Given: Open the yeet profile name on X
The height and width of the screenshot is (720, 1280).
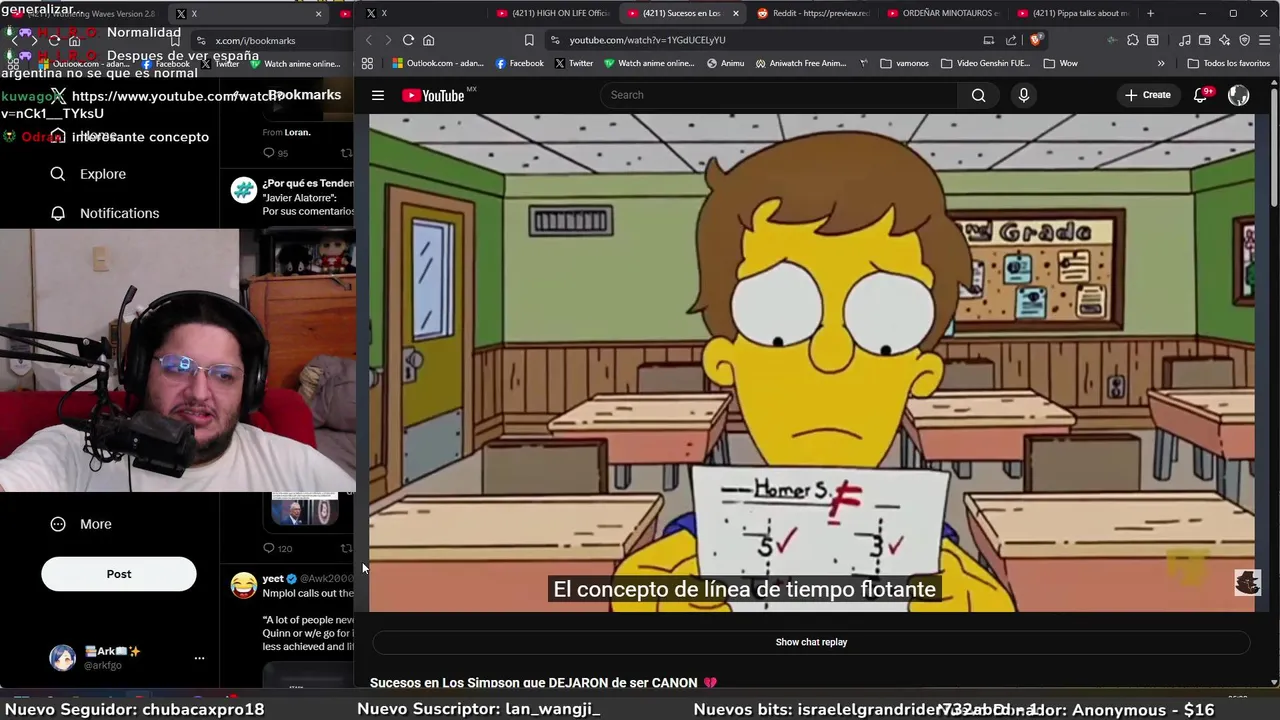Looking at the screenshot, I should point(273,579).
